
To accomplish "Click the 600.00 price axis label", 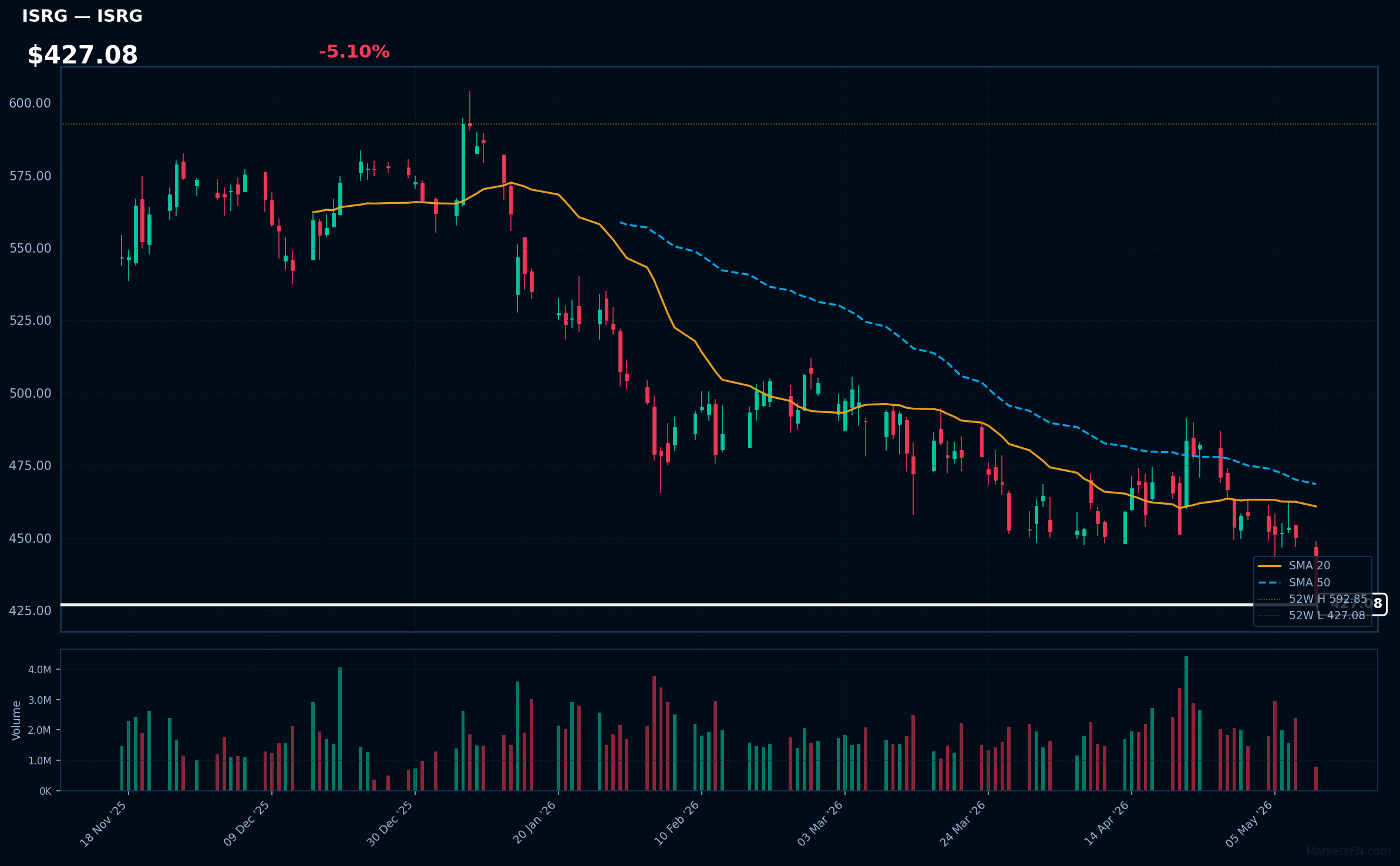I will [x=30, y=103].
